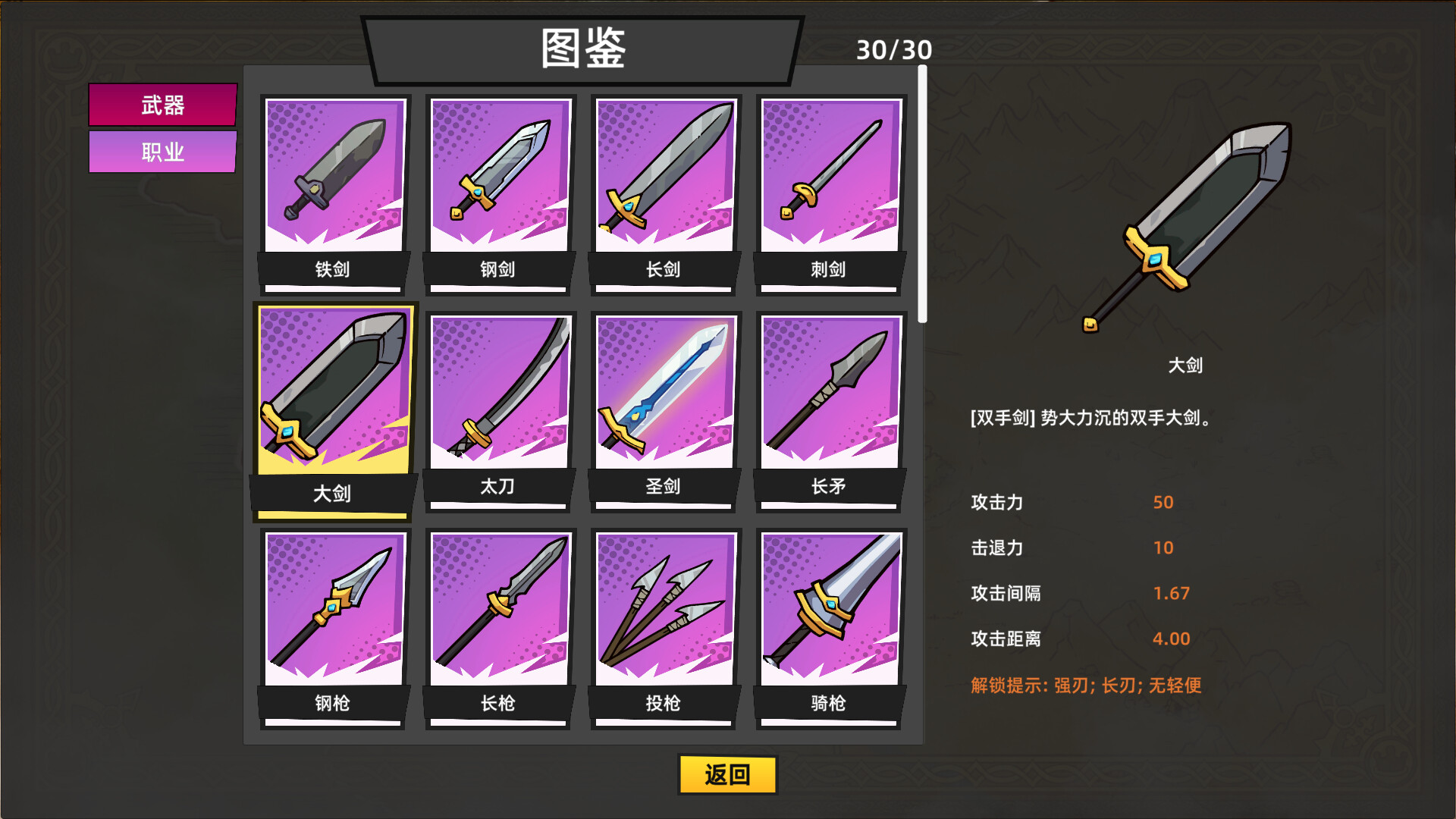This screenshot has height=819, width=1456.
Task: Open the 圣剑 holy sword entry
Action: point(665,412)
